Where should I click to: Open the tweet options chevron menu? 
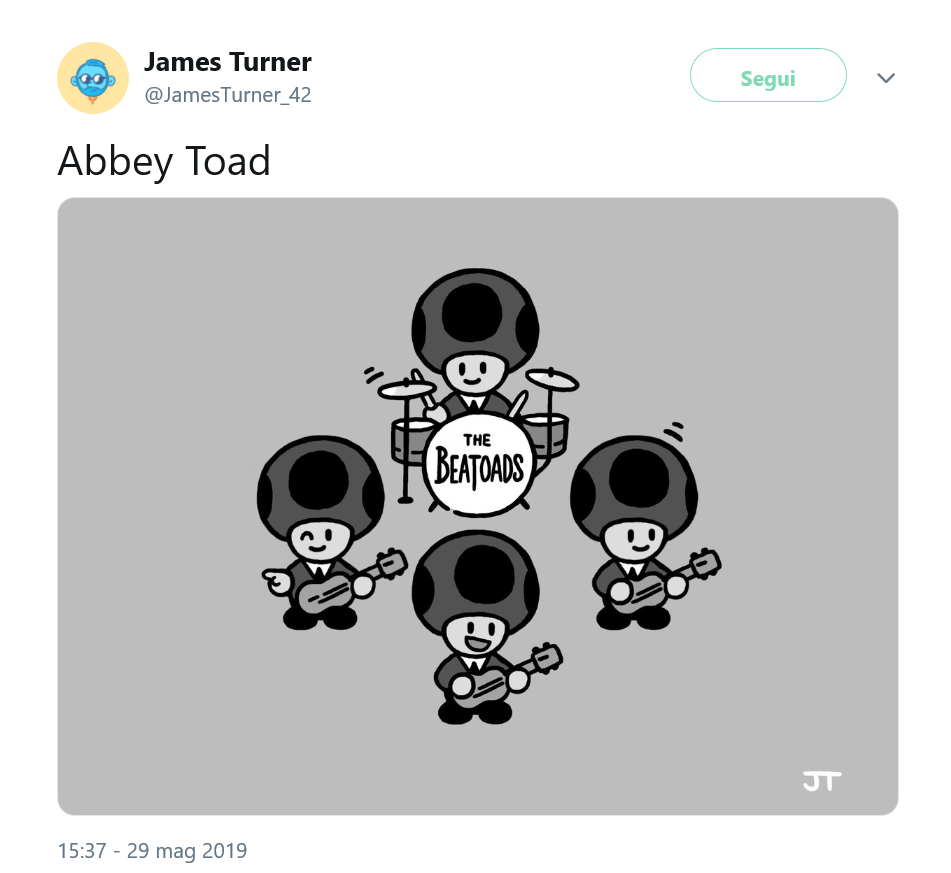pos(885,78)
